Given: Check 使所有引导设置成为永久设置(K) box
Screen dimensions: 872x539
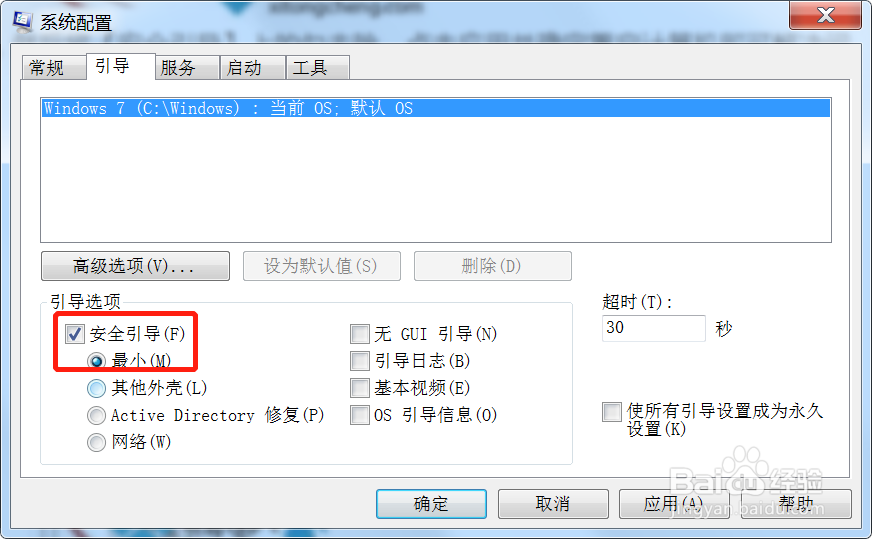Looking at the screenshot, I should click(612, 412).
